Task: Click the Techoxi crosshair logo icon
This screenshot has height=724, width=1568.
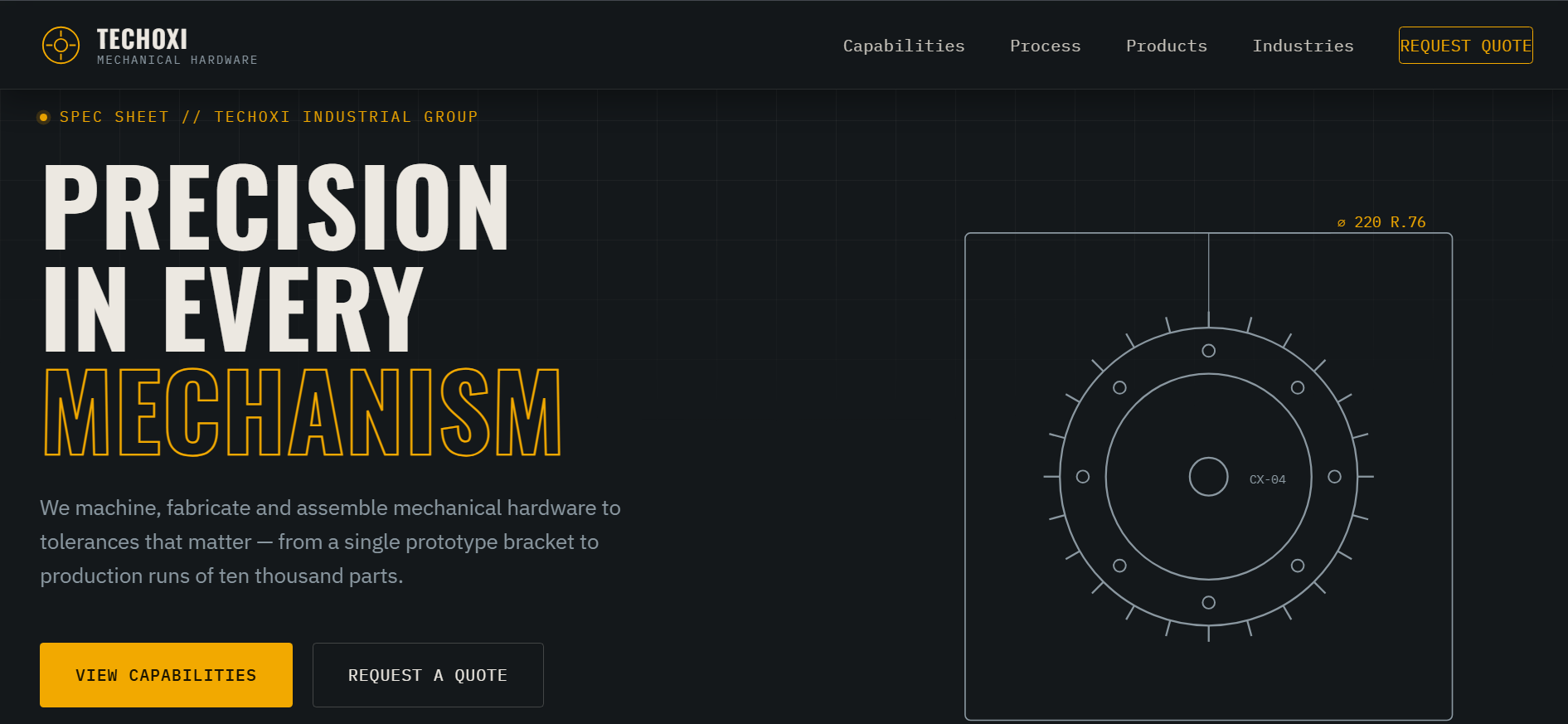Action: [61, 45]
